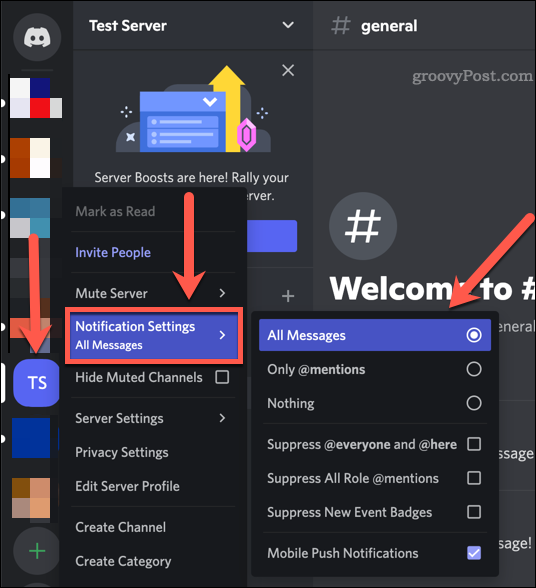The height and width of the screenshot is (588, 536).
Task: Click the blue button in boost banner
Action: click(x=272, y=236)
